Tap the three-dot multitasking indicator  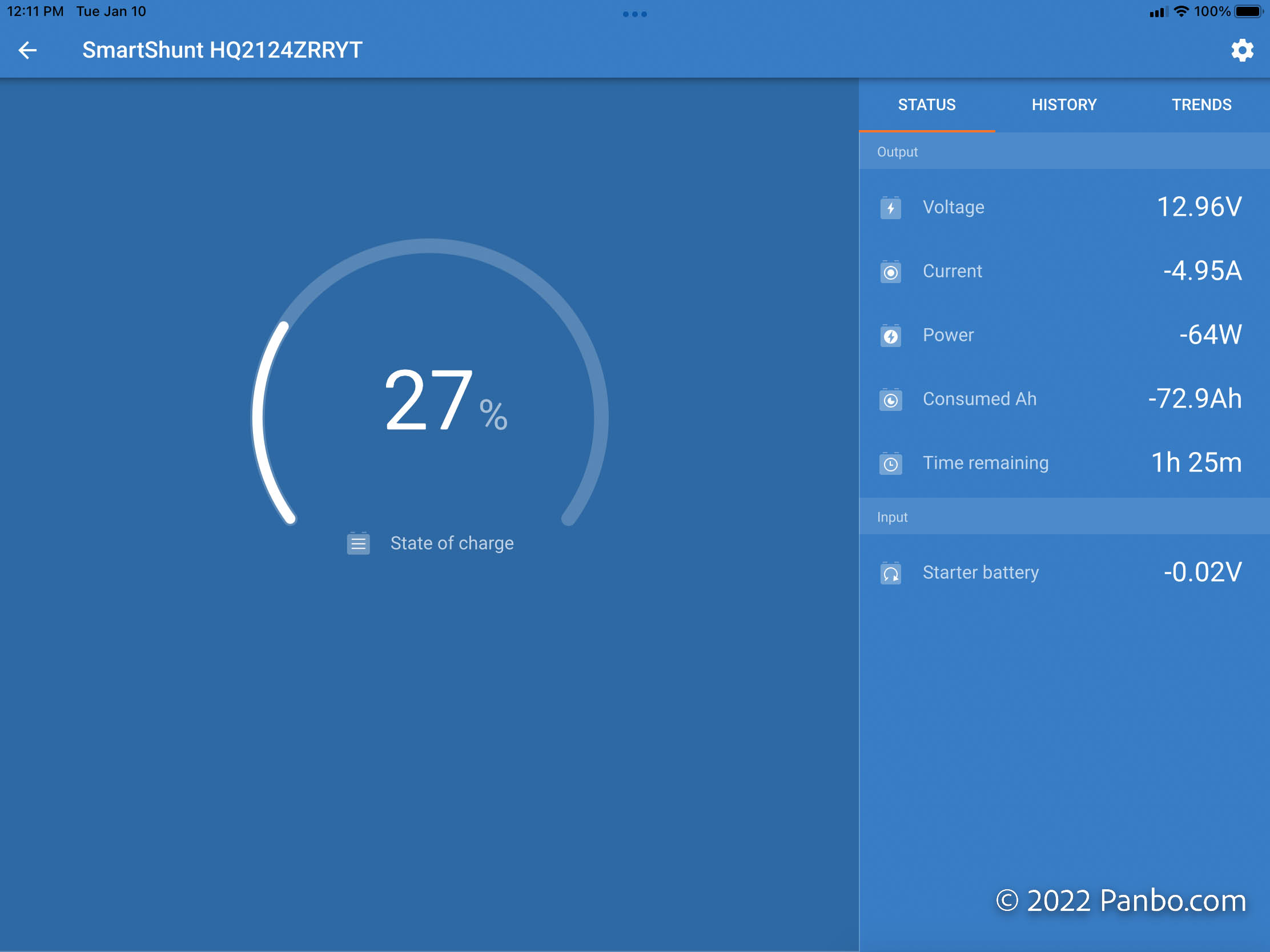click(x=635, y=14)
